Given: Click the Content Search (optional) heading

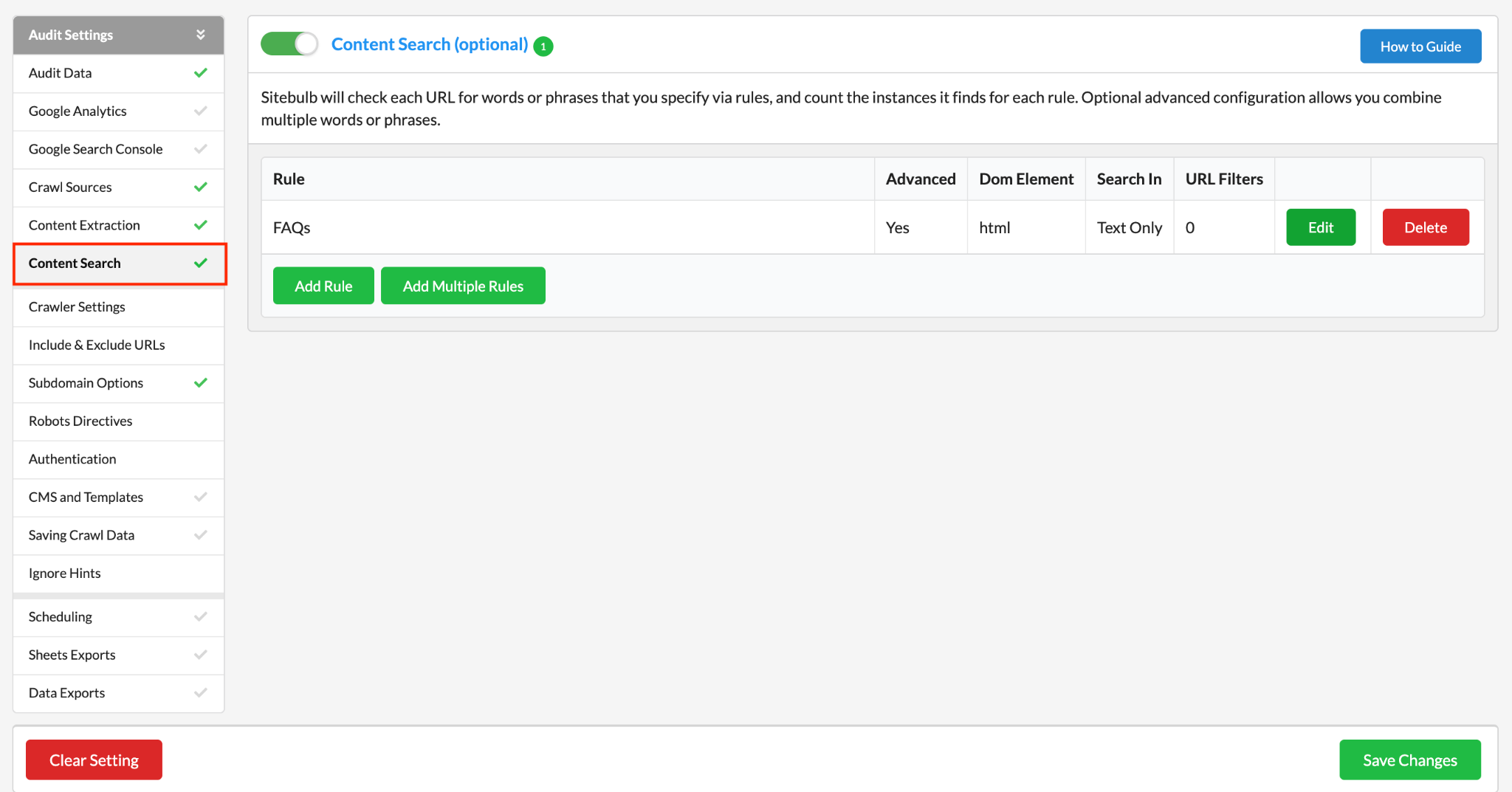Looking at the screenshot, I should 430,44.
